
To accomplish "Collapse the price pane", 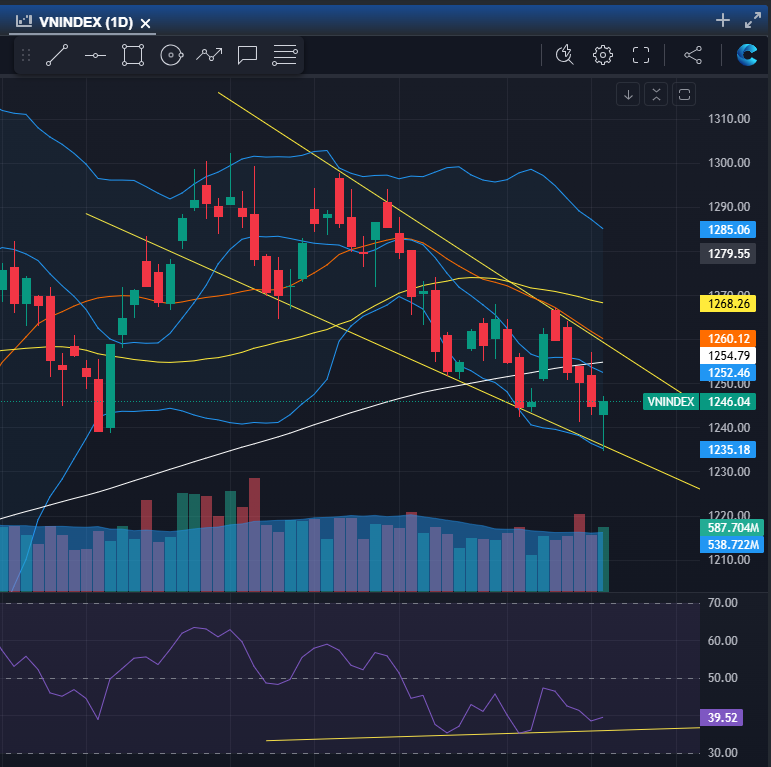I will (x=656, y=95).
